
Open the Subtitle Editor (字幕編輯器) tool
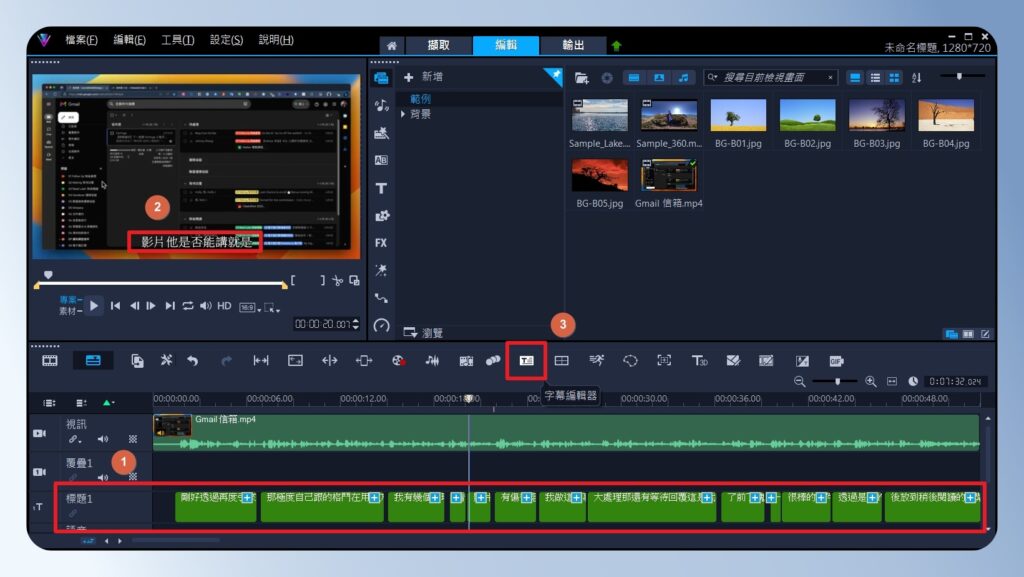526,360
